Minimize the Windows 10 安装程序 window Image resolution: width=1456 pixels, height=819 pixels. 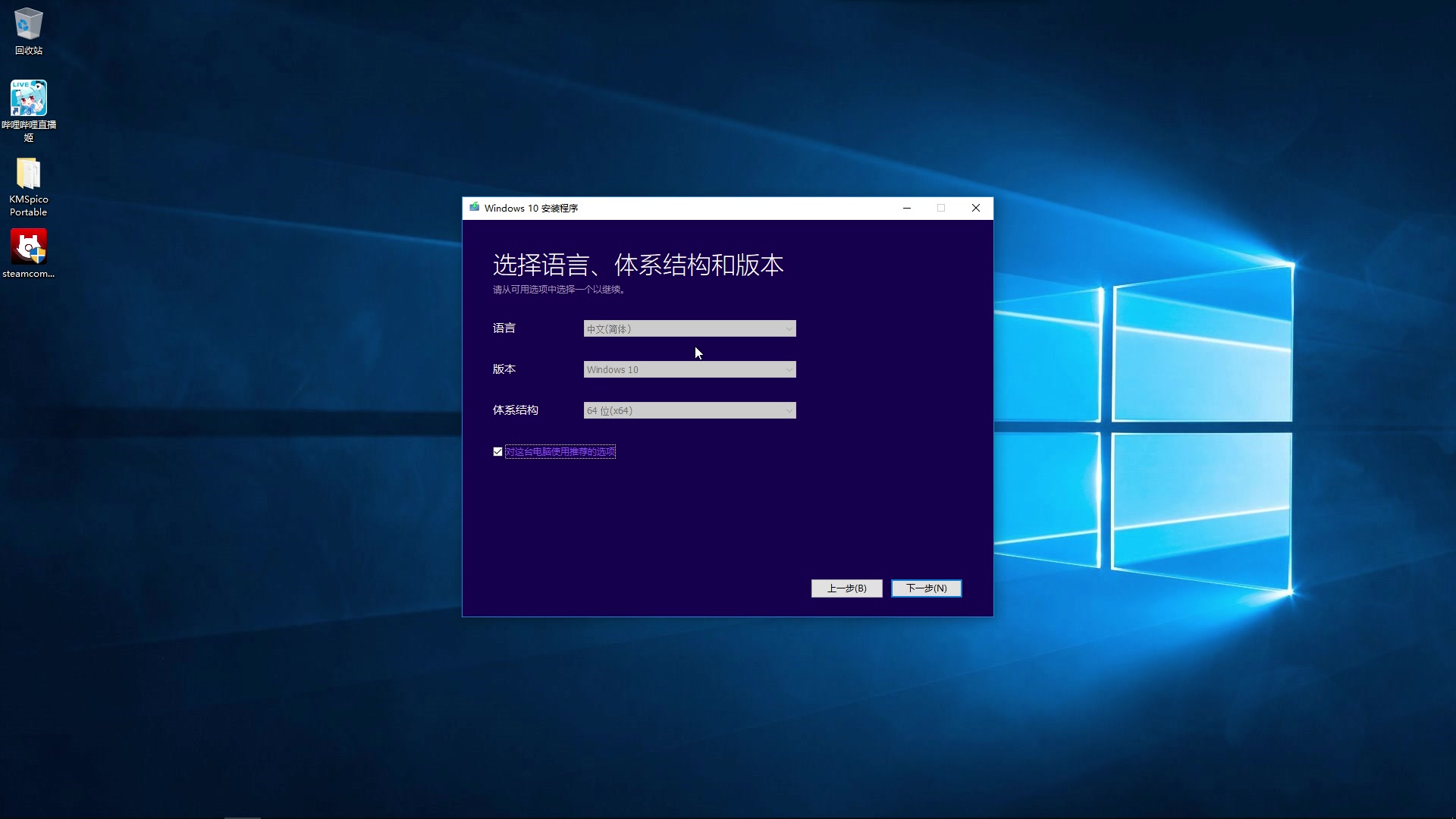[906, 208]
